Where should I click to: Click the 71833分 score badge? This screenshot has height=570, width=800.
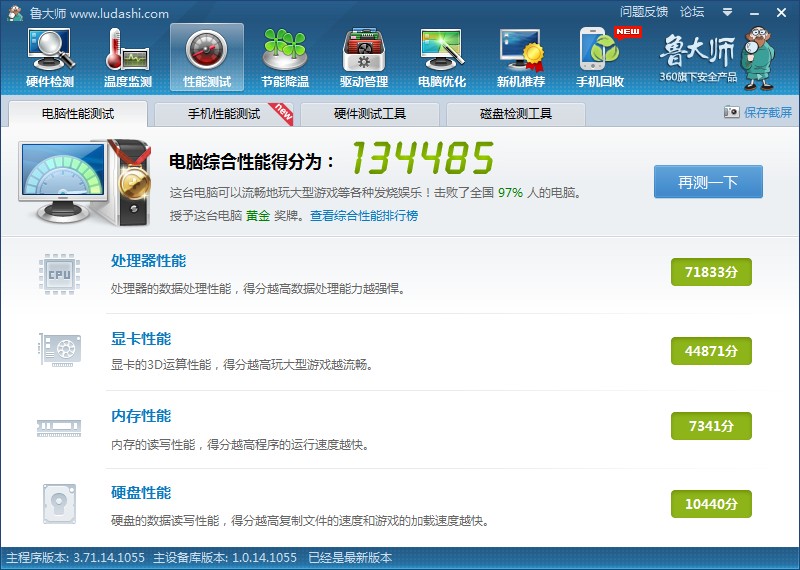[711, 272]
